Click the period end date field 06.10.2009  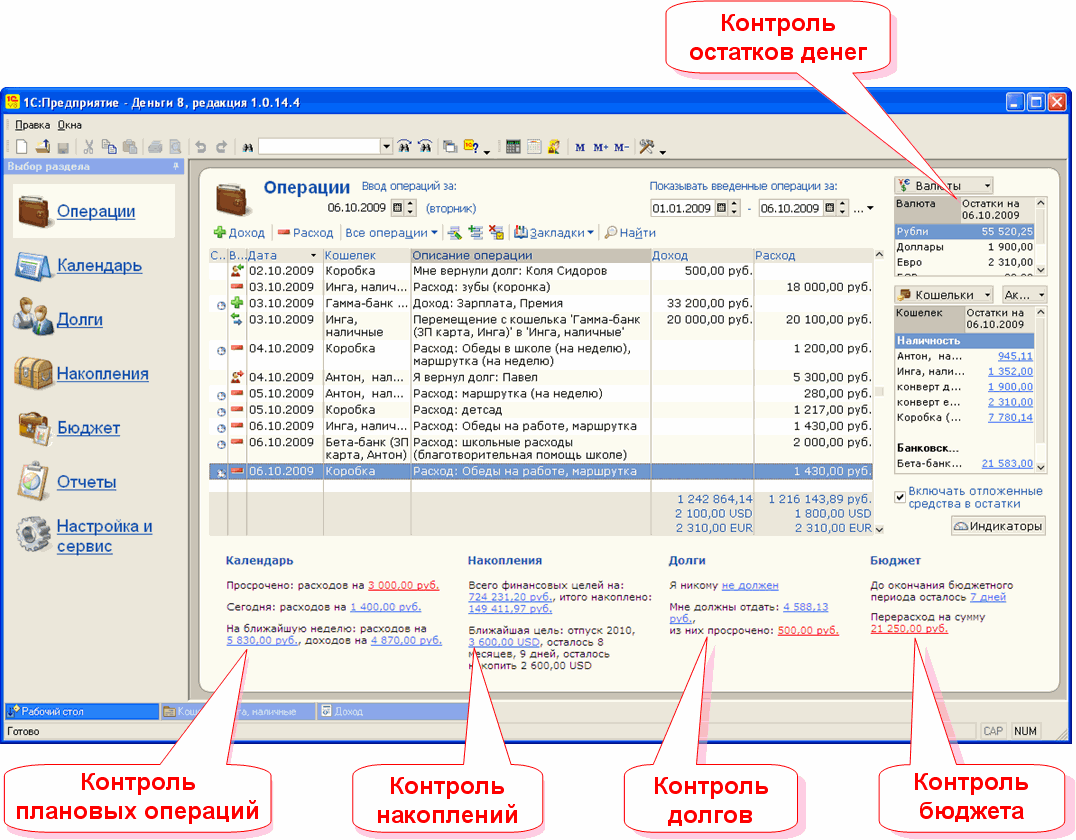pos(791,208)
